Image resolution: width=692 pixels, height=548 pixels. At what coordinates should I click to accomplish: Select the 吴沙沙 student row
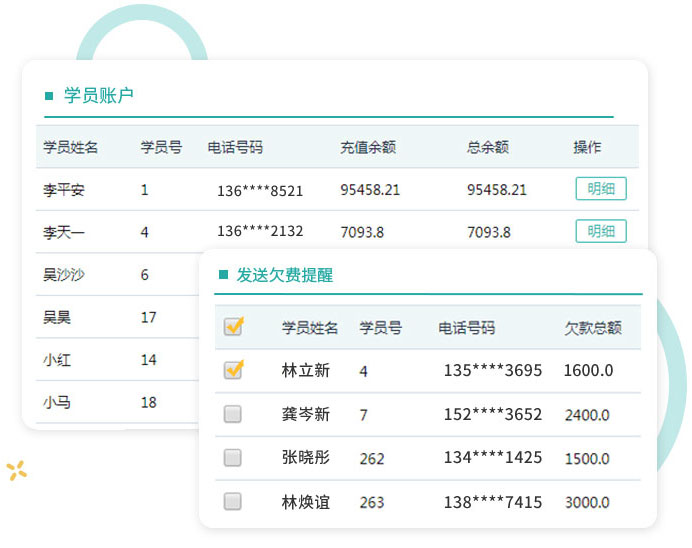pos(64,275)
